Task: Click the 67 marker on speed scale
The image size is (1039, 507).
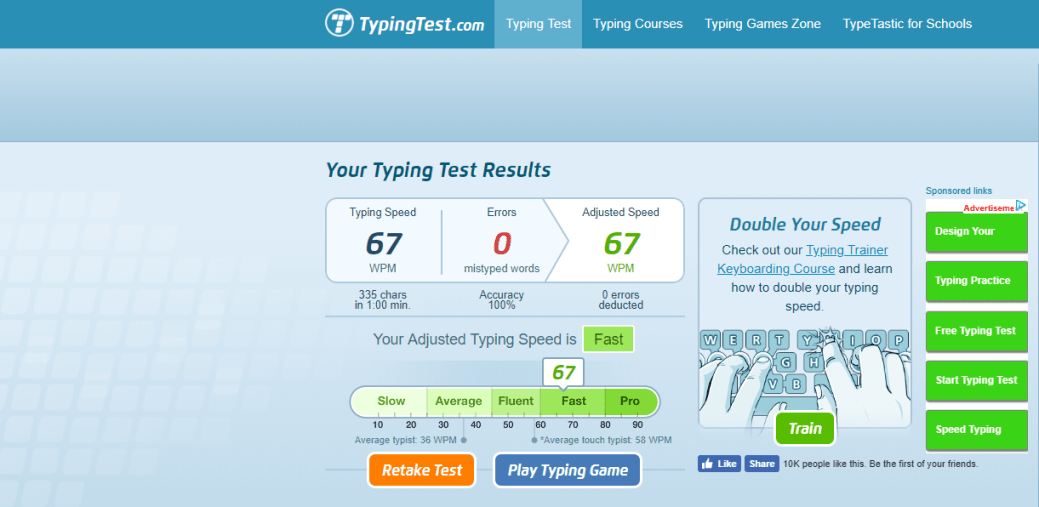Action: [x=563, y=373]
